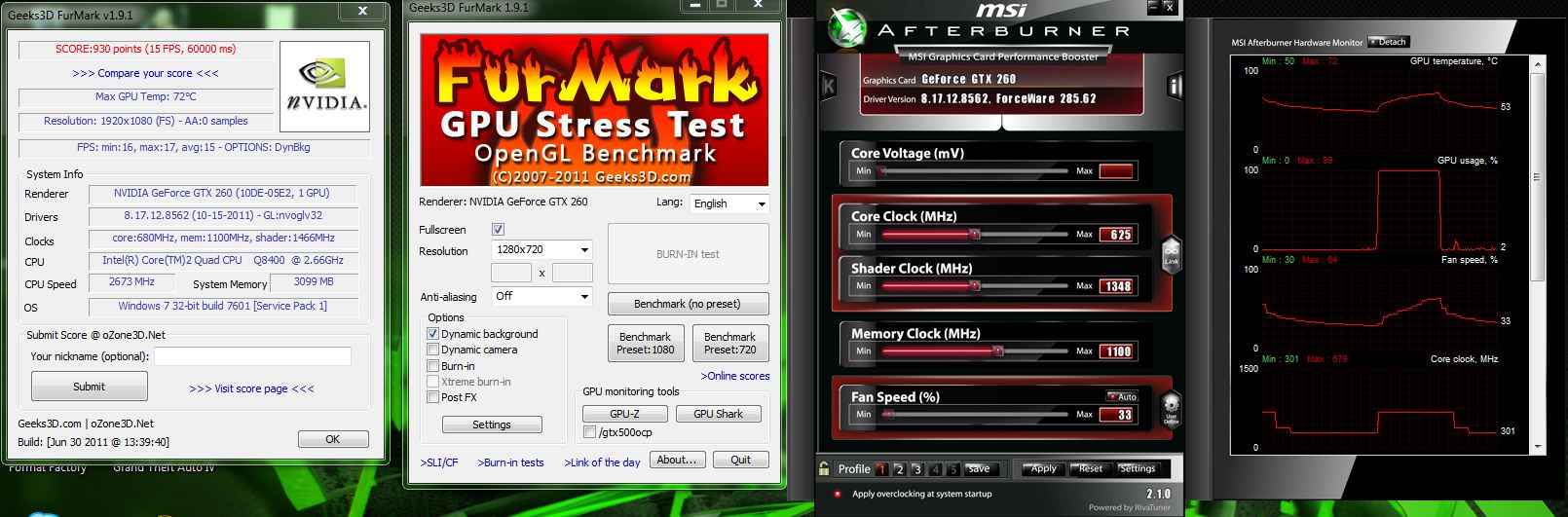Image resolution: width=1568 pixels, height=517 pixels.
Task: Run Benchmark Preset:1080
Action: click(x=645, y=343)
